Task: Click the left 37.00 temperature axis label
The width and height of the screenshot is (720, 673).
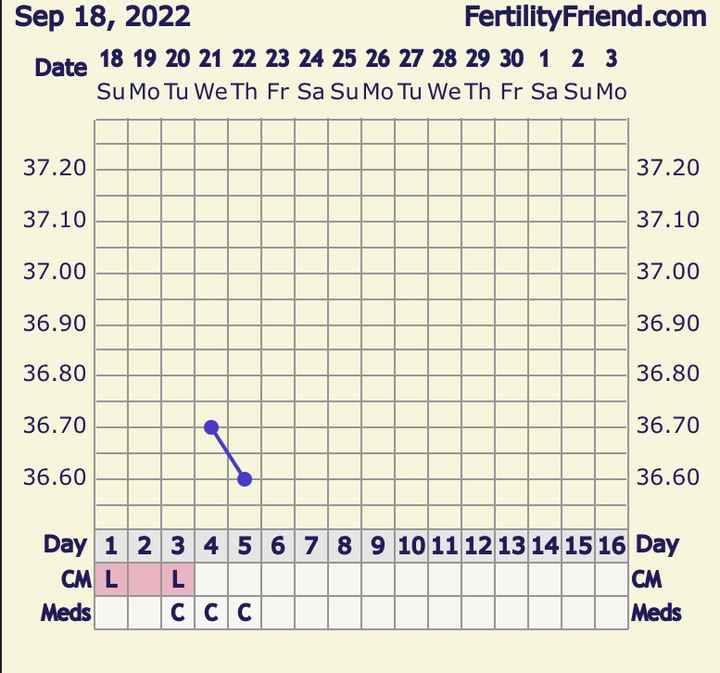Action: (x=54, y=272)
